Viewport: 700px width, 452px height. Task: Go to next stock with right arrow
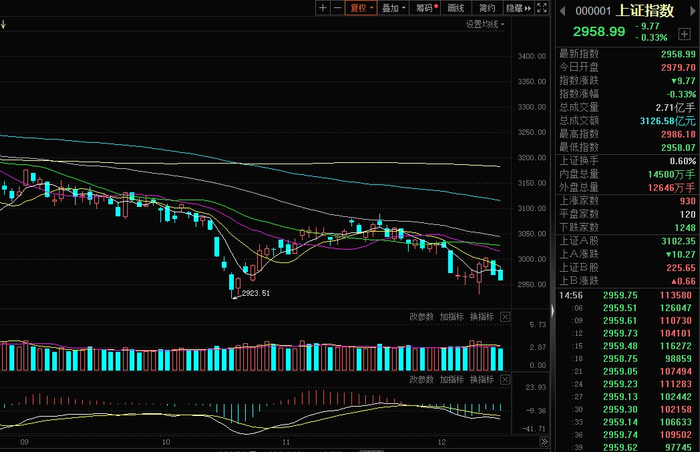pyautogui.click(x=693, y=11)
